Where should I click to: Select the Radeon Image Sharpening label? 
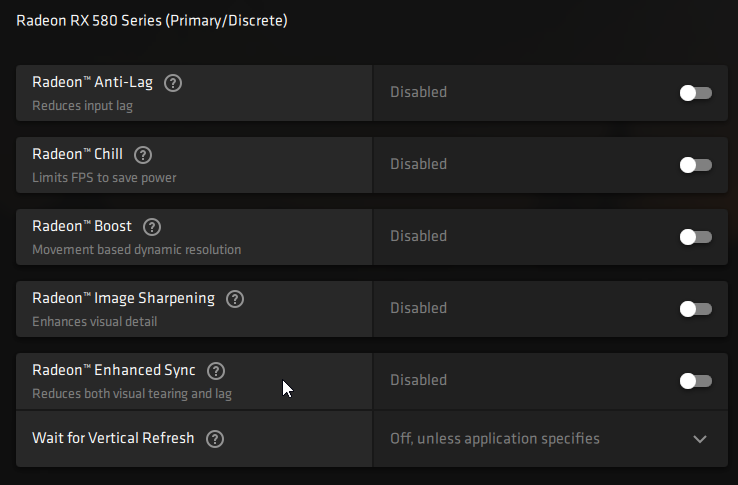click(x=123, y=299)
